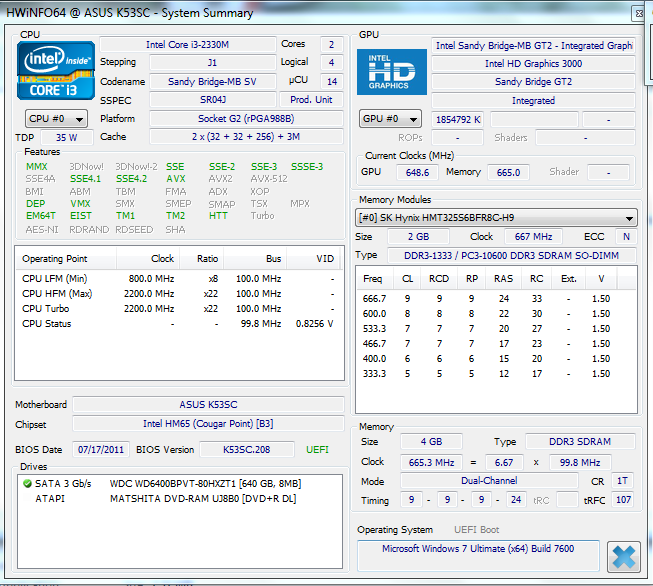Click the Intel Core i3-2330M name field
653x586 pixels.
[x=186, y=45]
